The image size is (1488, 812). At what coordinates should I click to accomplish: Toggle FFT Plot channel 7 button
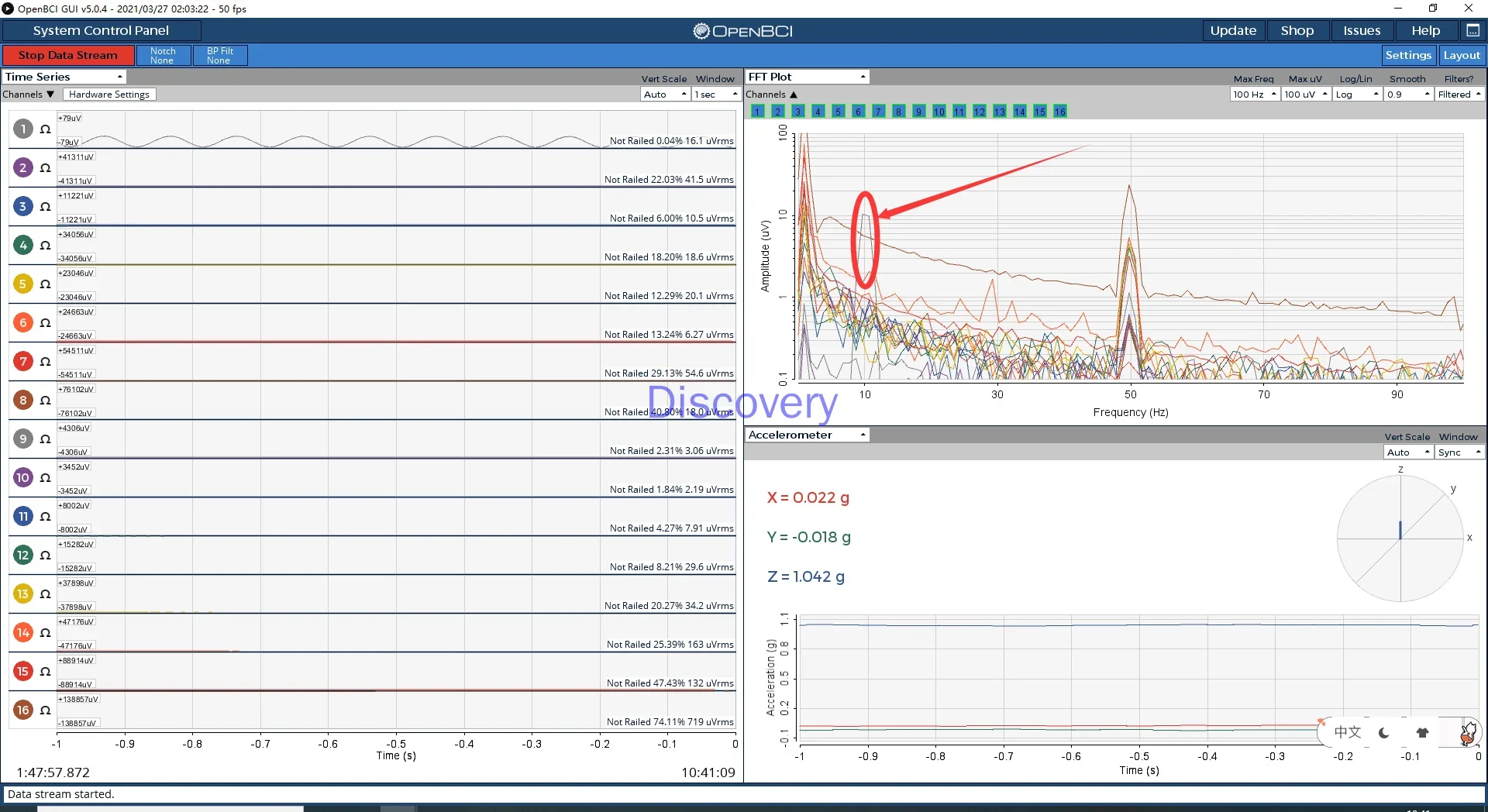pyautogui.click(x=878, y=112)
